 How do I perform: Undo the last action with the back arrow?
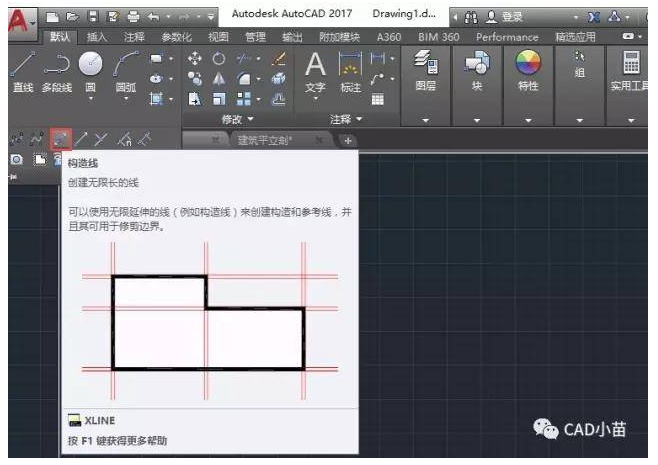click(154, 17)
